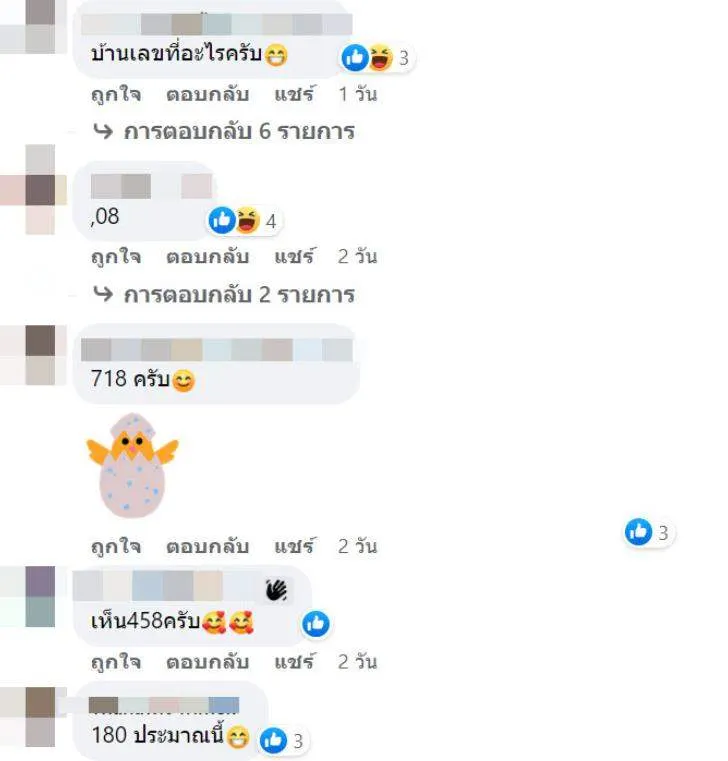The width and height of the screenshot is (728, 761).
Task: Click the hatching chick sticker
Action: tap(132, 465)
